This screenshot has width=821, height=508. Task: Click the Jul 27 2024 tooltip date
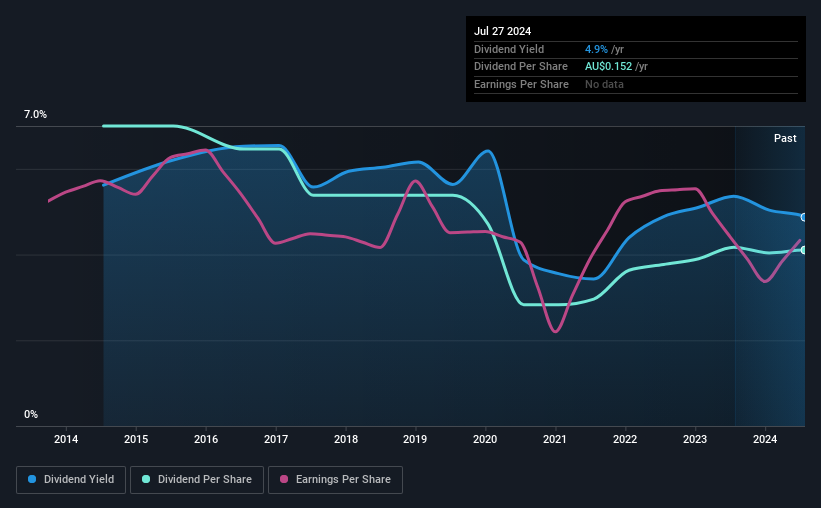pyautogui.click(x=503, y=31)
